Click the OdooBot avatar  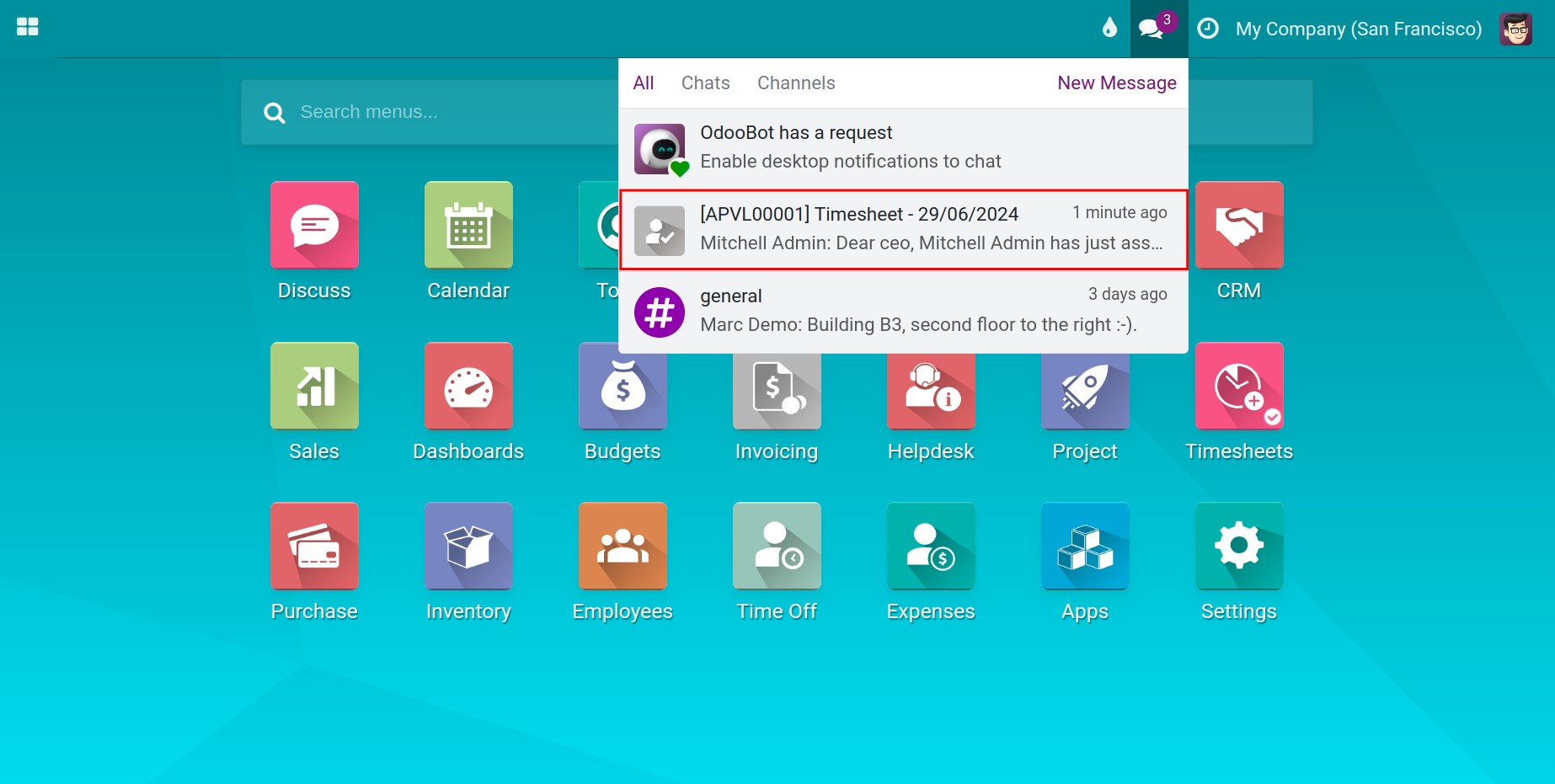[660, 149]
